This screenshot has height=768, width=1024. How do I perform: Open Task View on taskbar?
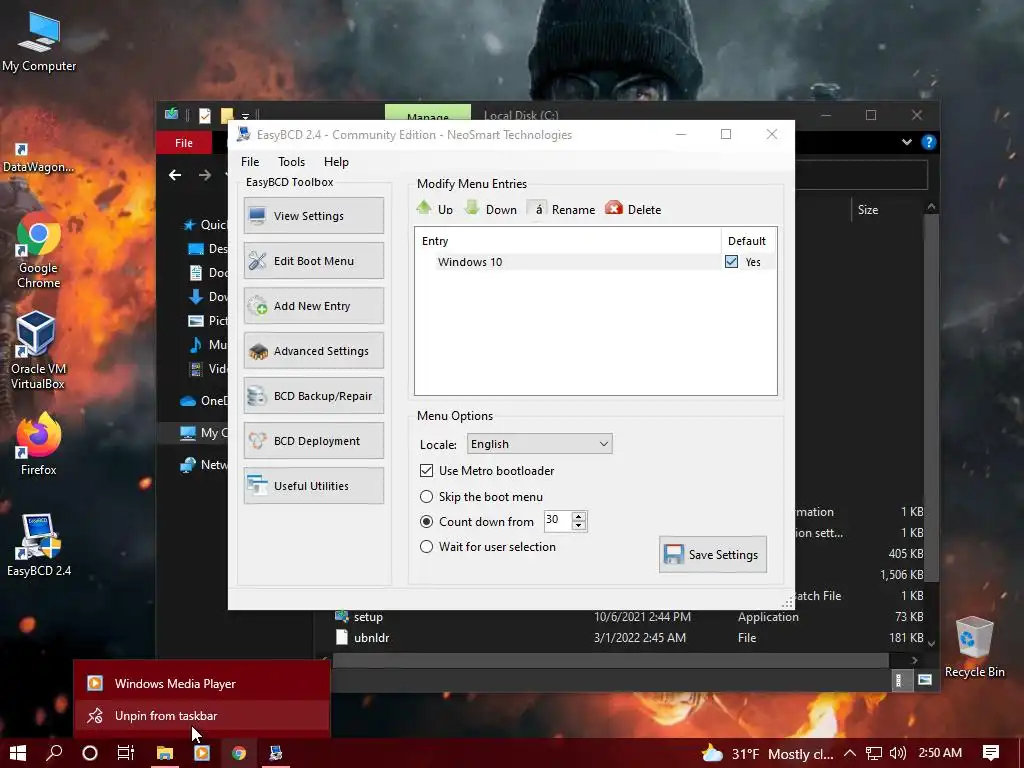coord(126,753)
